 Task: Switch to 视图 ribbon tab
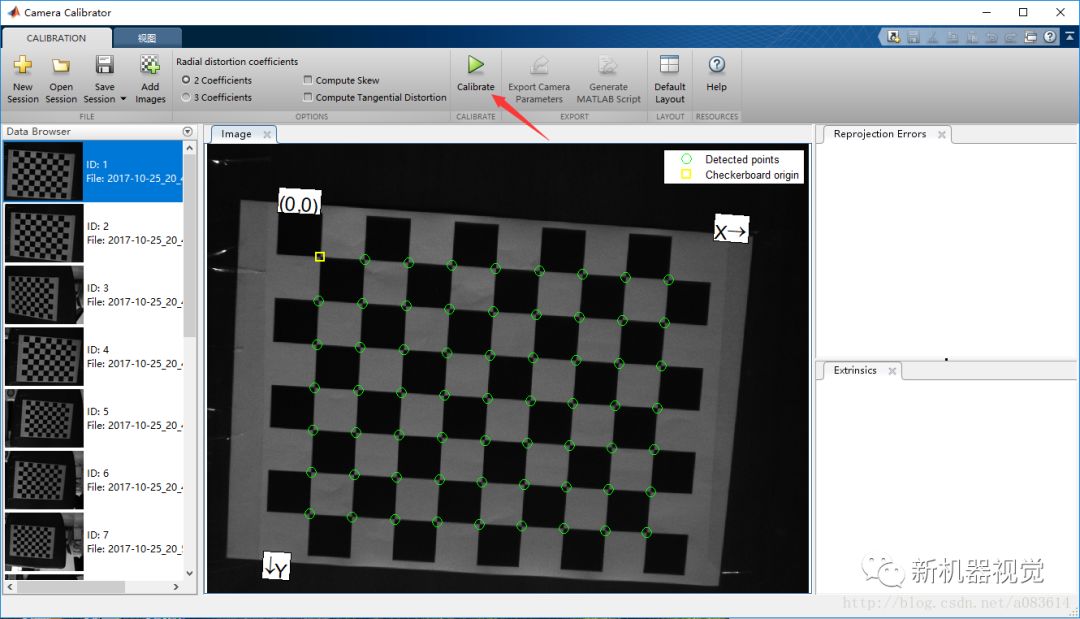[147, 38]
